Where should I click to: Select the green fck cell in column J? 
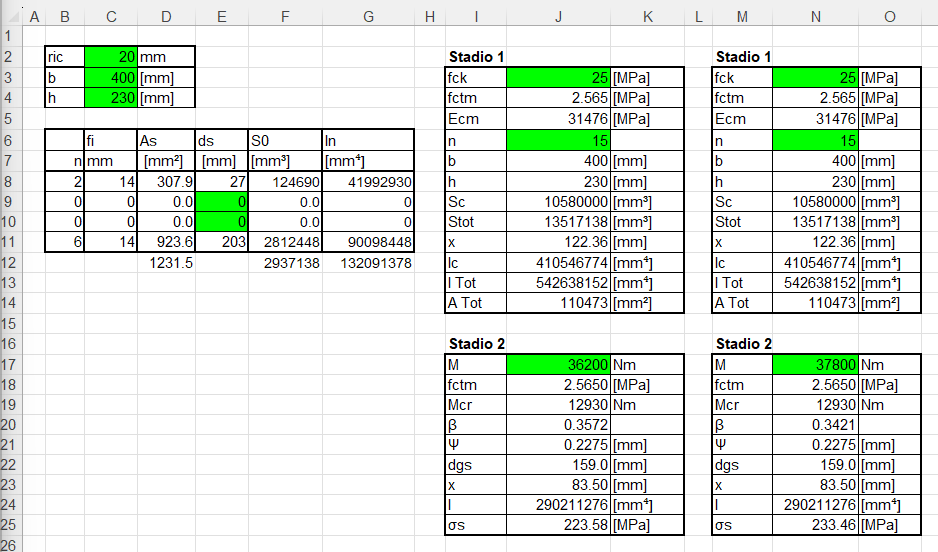(558, 78)
